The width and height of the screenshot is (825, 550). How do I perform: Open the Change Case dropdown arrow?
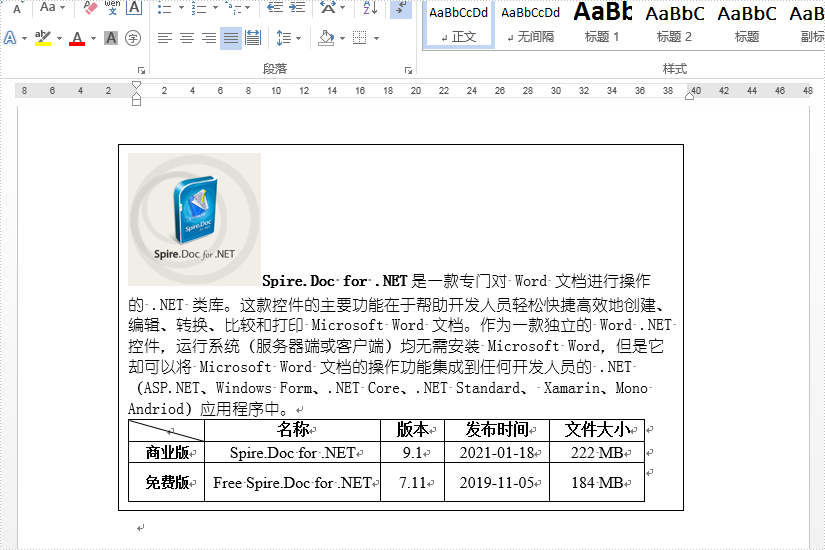(x=63, y=7)
